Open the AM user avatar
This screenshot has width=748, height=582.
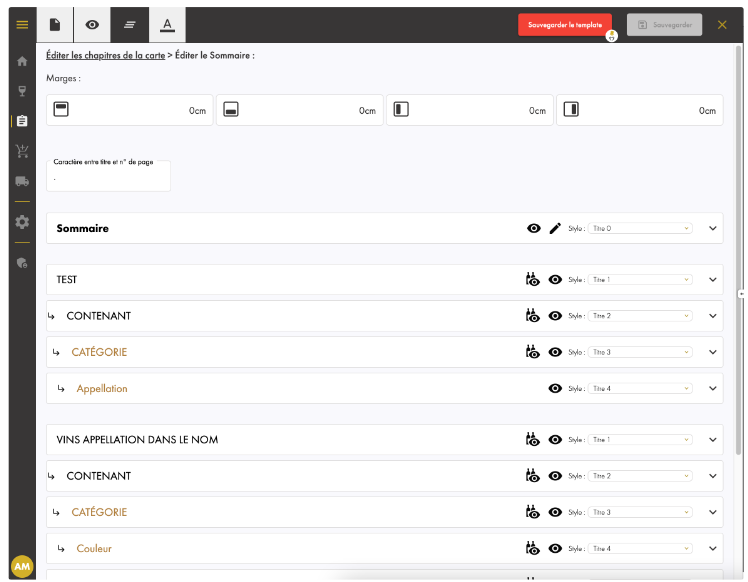coord(22,566)
